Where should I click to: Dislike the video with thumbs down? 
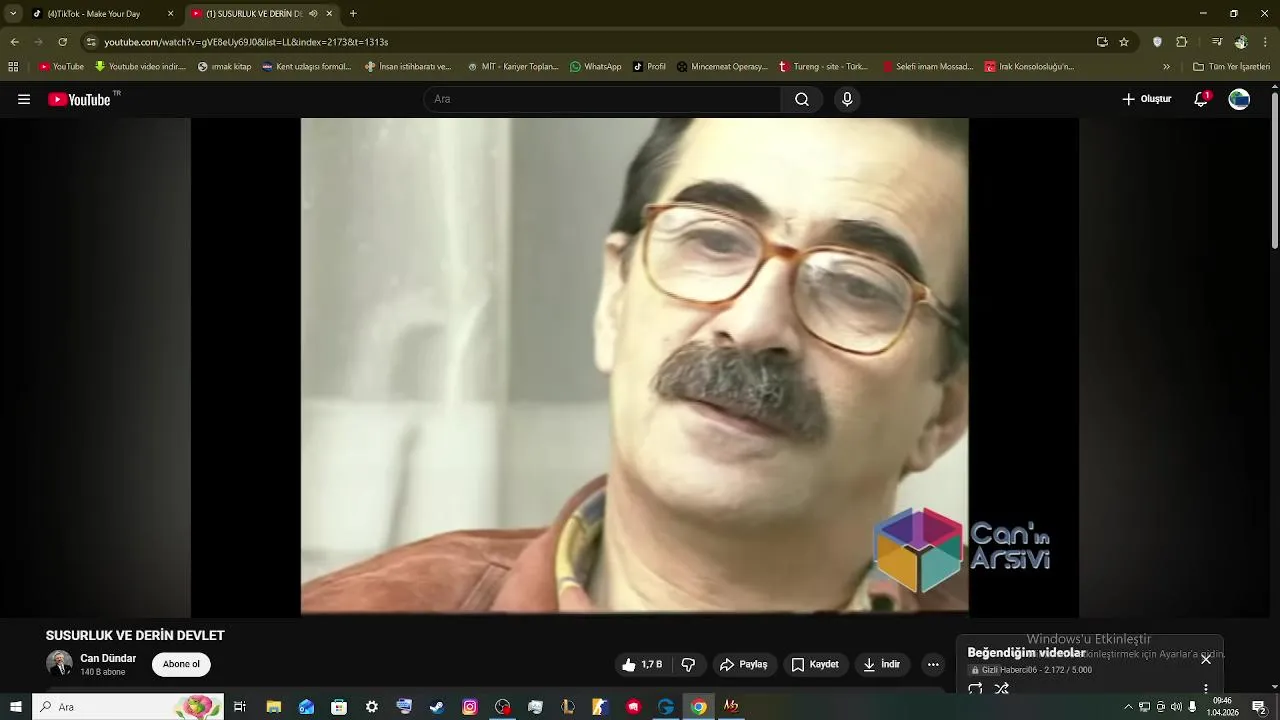tap(688, 665)
